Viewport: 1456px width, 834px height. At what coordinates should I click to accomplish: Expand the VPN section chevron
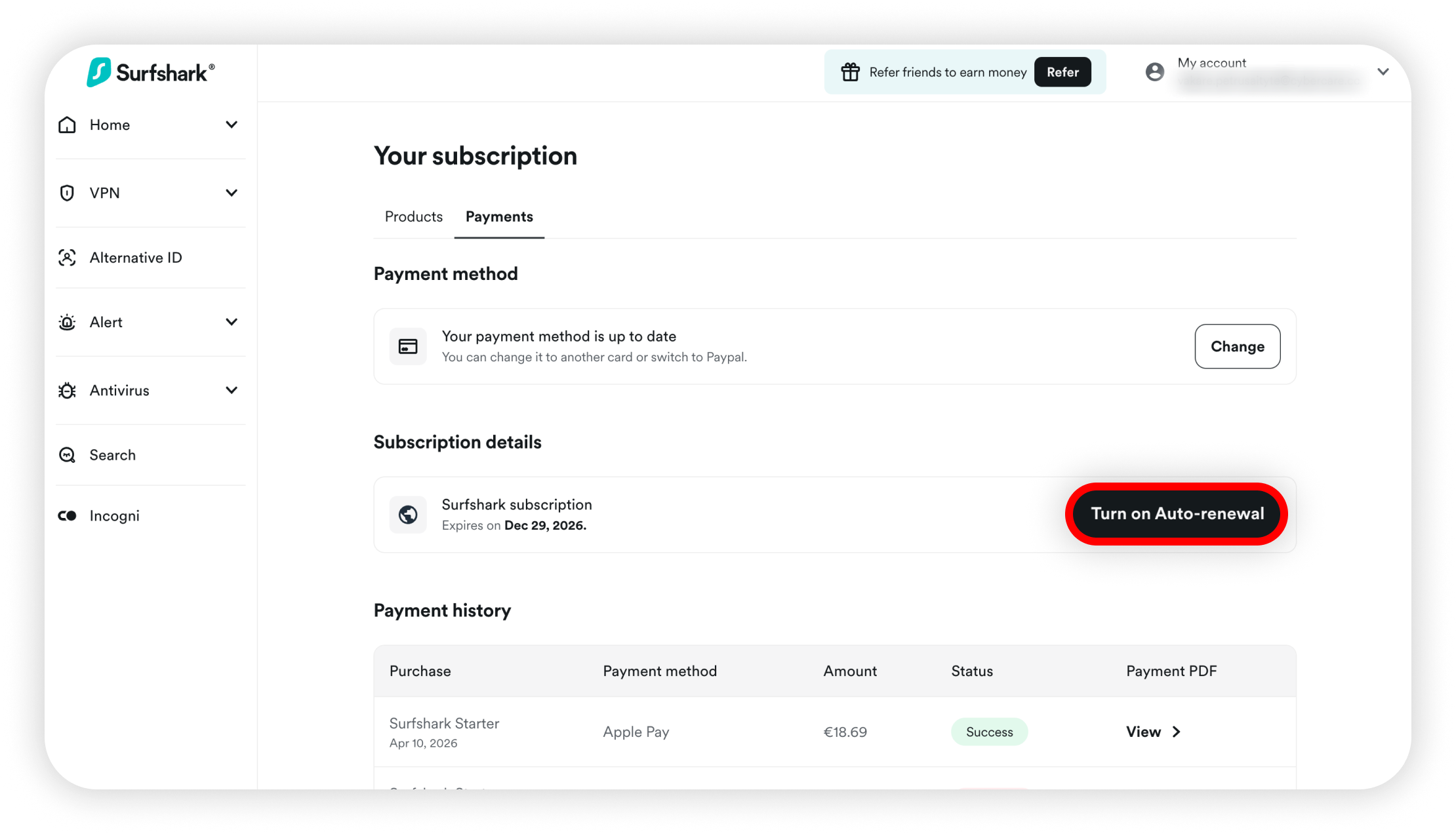232,193
